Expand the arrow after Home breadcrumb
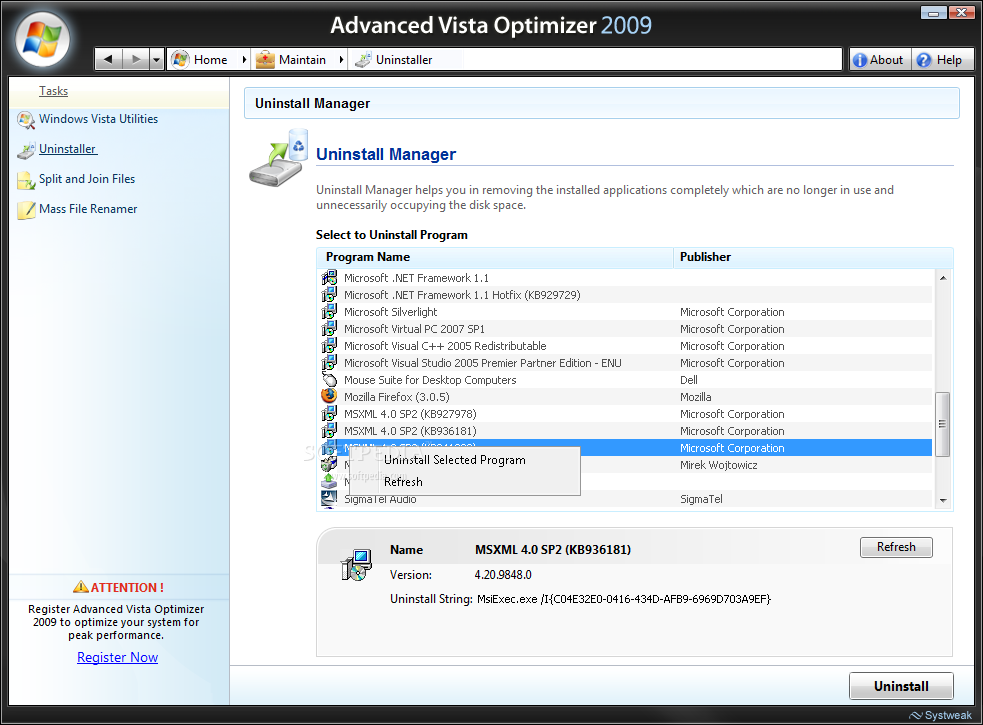Viewport: 983px width, 725px height. 244,60
